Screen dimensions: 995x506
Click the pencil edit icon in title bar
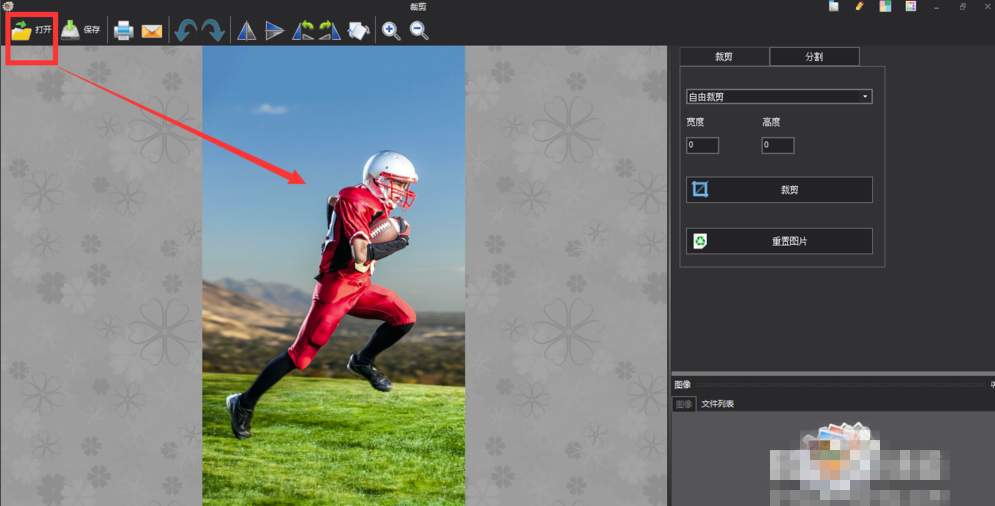click(859, 7)
